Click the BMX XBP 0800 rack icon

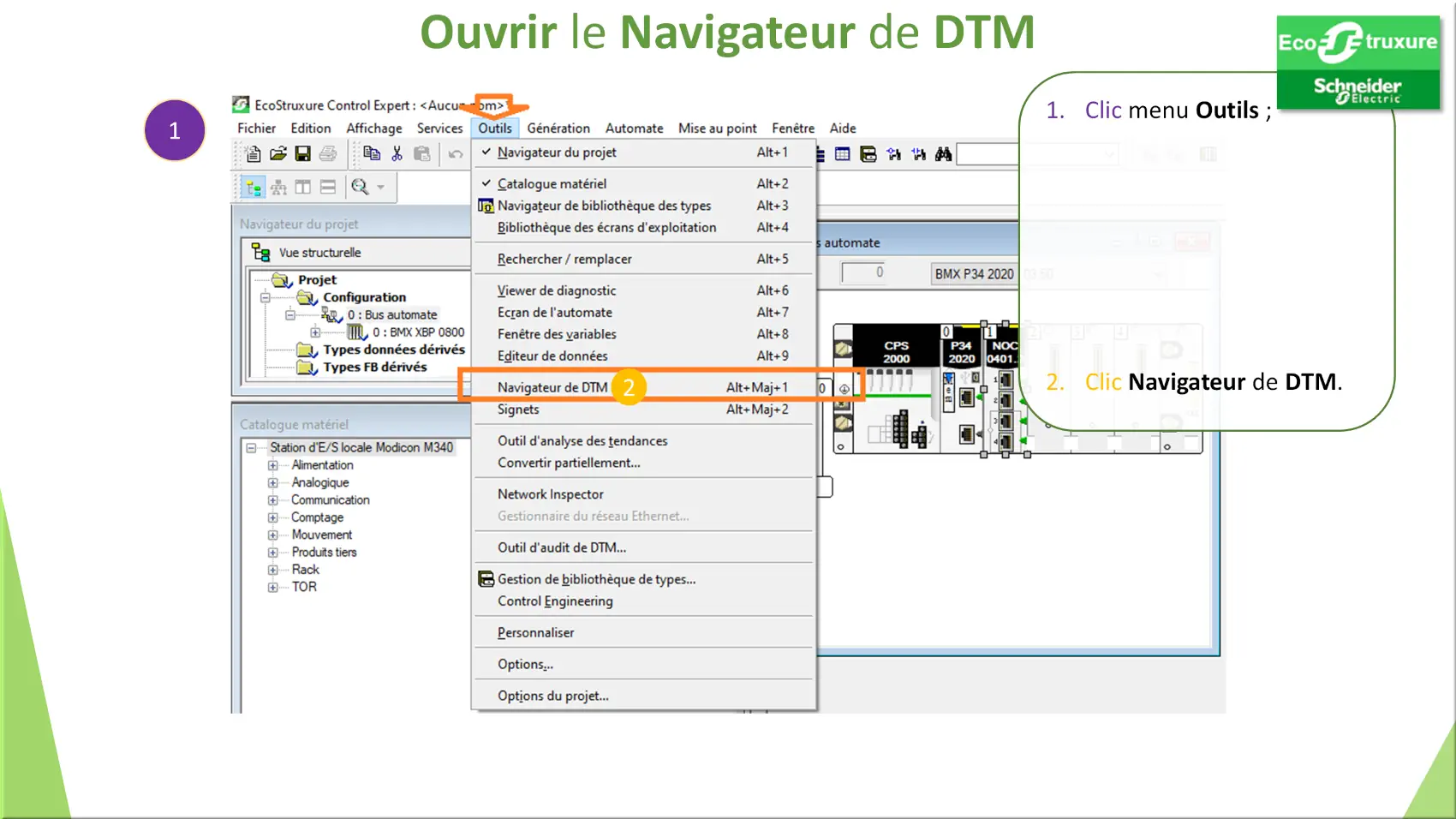(357, 332)
